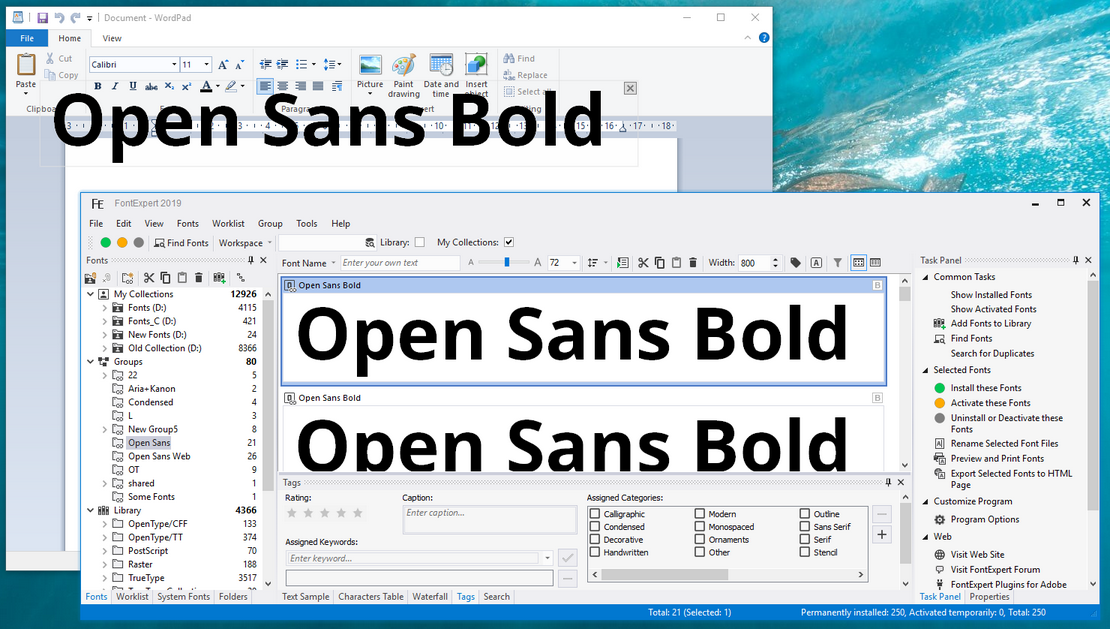Switch to the Properties tab
The image size is (1110, 629).
989,596
